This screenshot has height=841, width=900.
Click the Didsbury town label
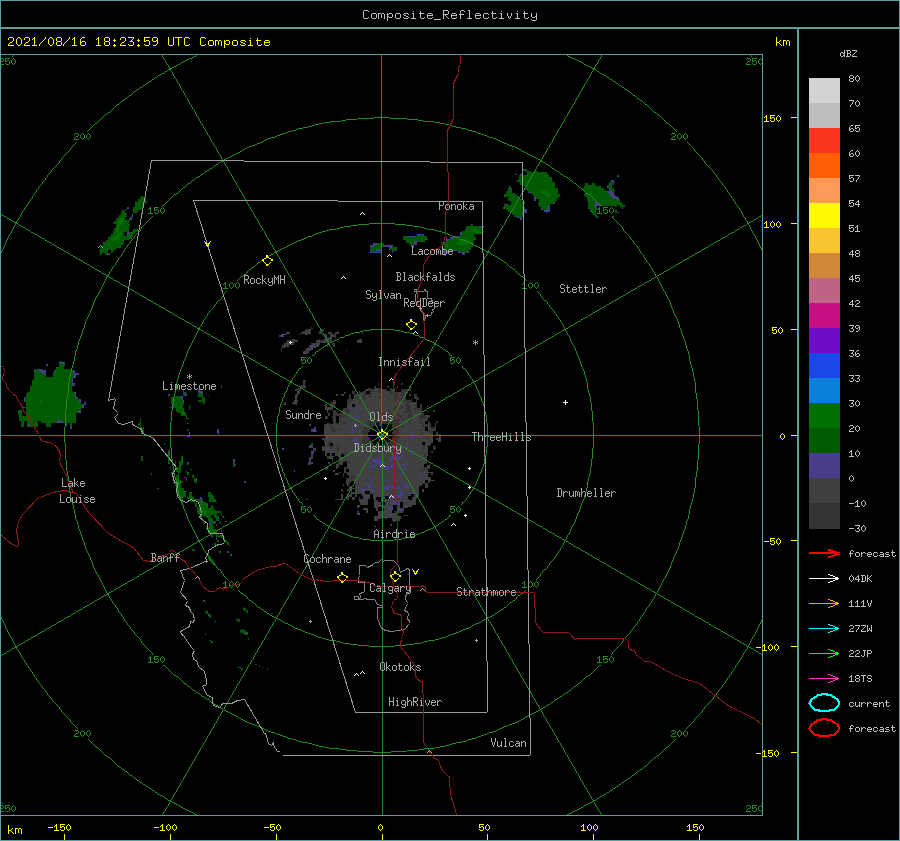pos(377,448)
